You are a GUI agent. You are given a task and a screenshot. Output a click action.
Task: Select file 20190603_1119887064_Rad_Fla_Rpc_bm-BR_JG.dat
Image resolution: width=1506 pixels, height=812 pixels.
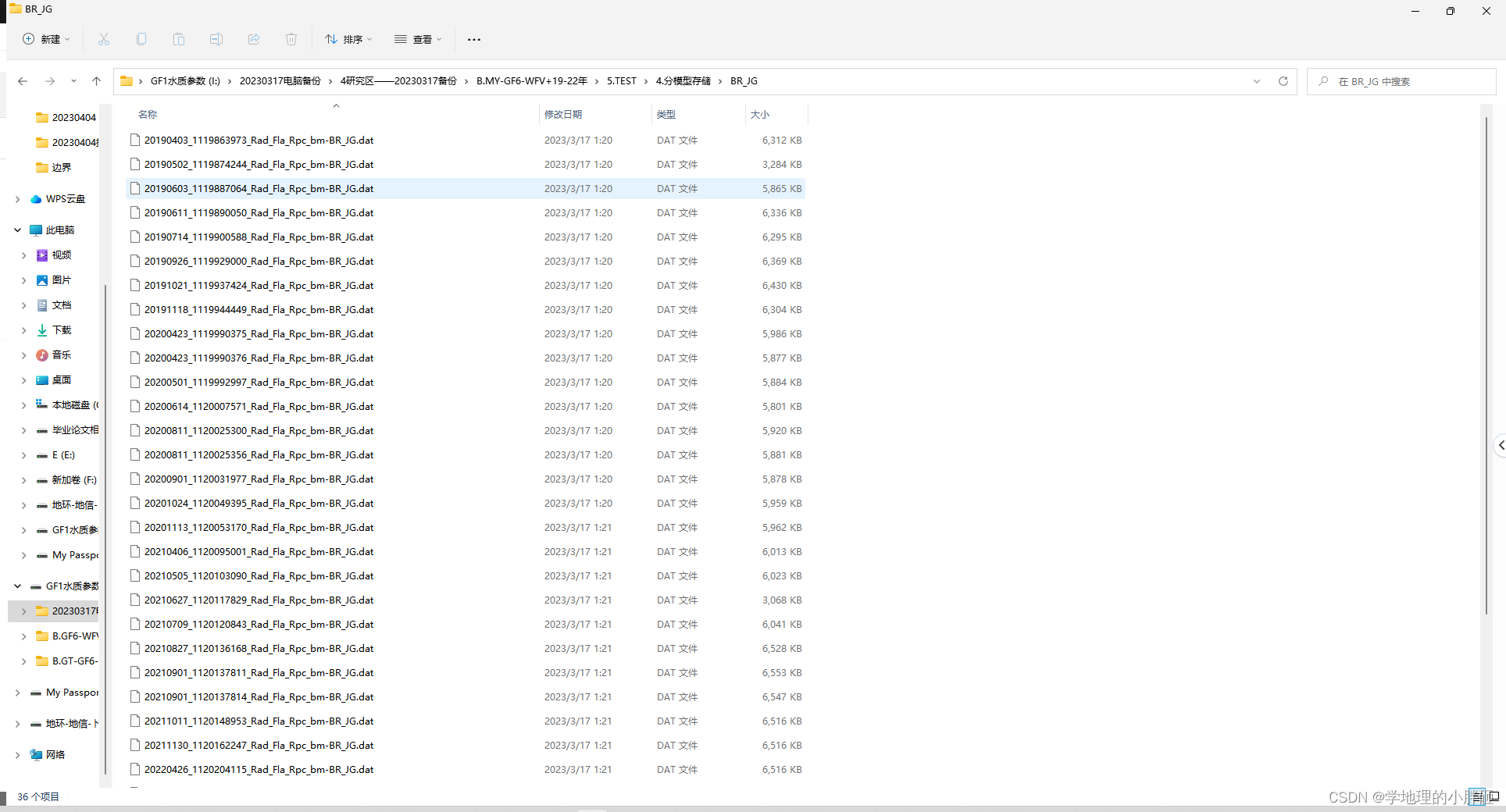(466, 189)
